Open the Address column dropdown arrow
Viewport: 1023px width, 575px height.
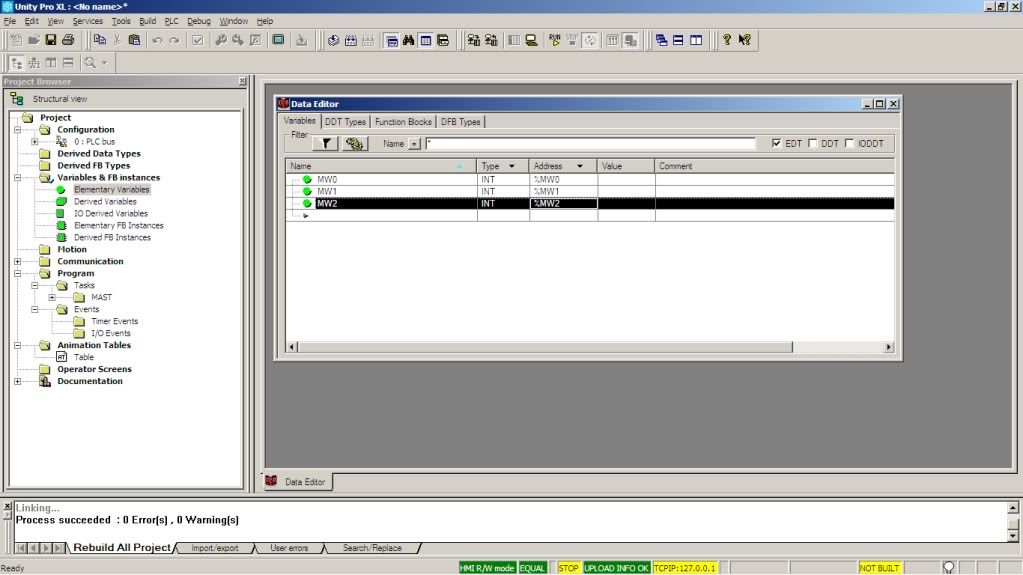(579, 166)
